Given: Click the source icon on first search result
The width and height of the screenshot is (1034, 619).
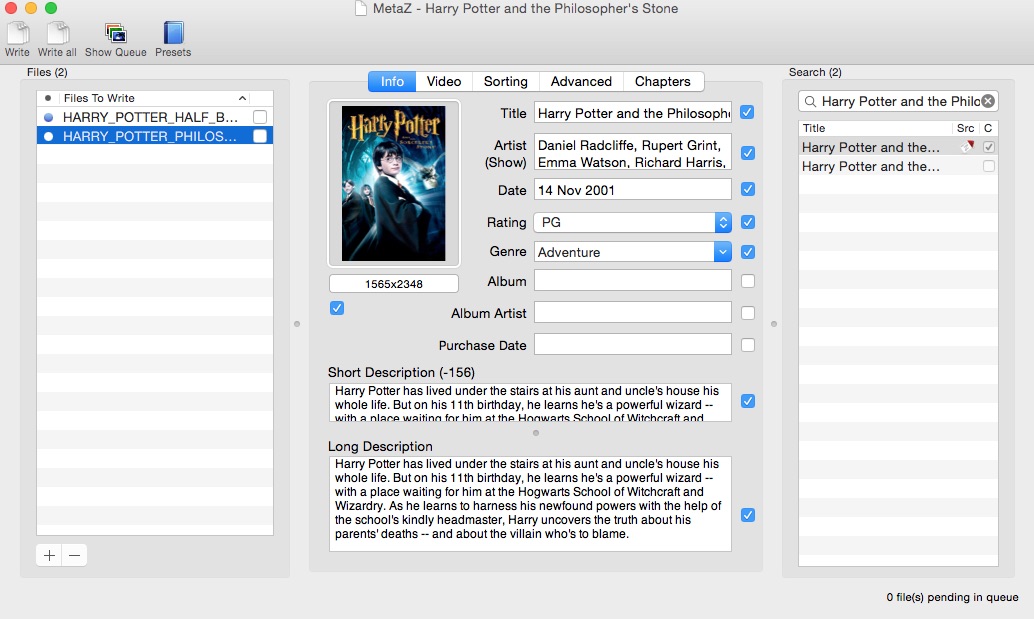Looking at the screenshot, I should (967, 147).
